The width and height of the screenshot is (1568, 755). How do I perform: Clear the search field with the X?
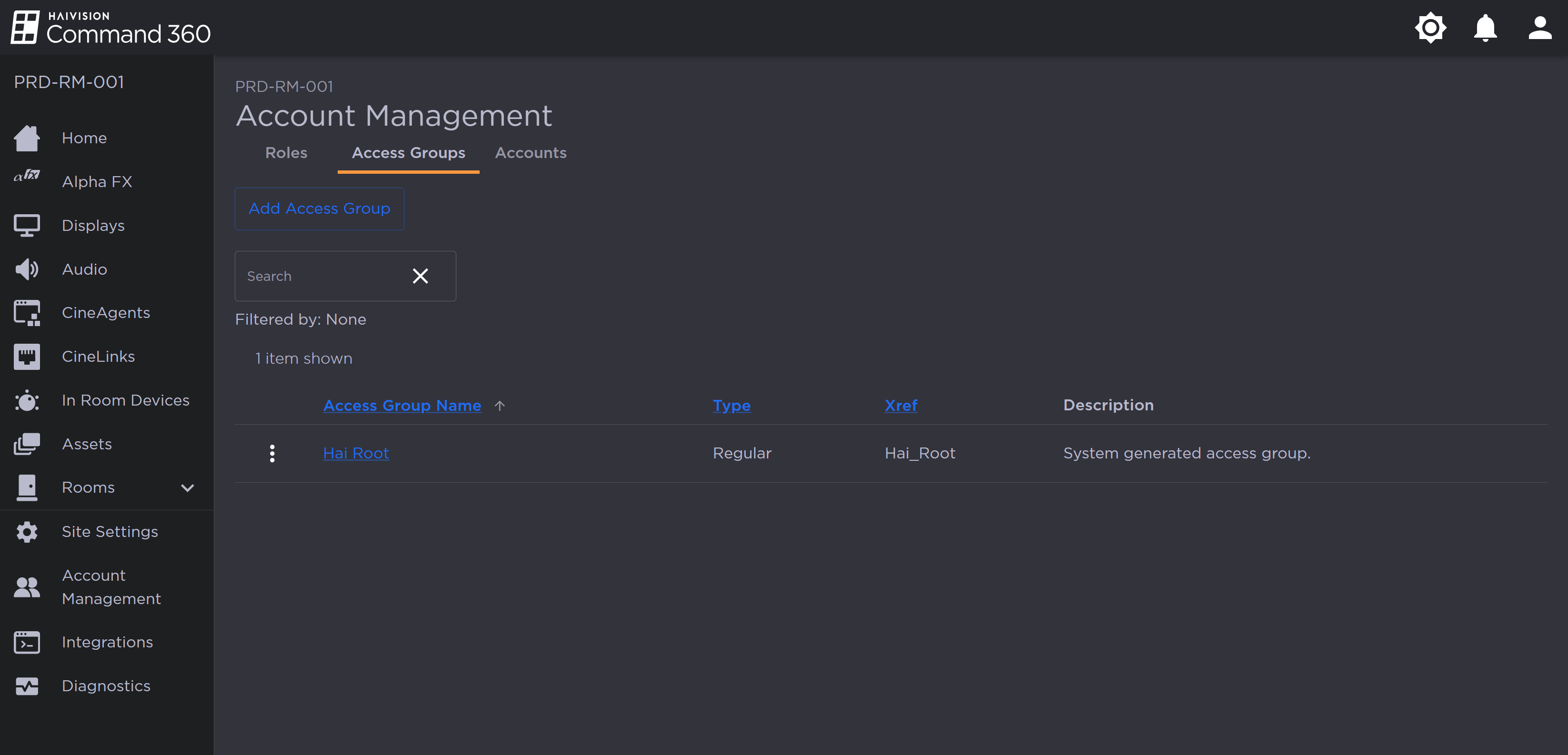point(420,276)
